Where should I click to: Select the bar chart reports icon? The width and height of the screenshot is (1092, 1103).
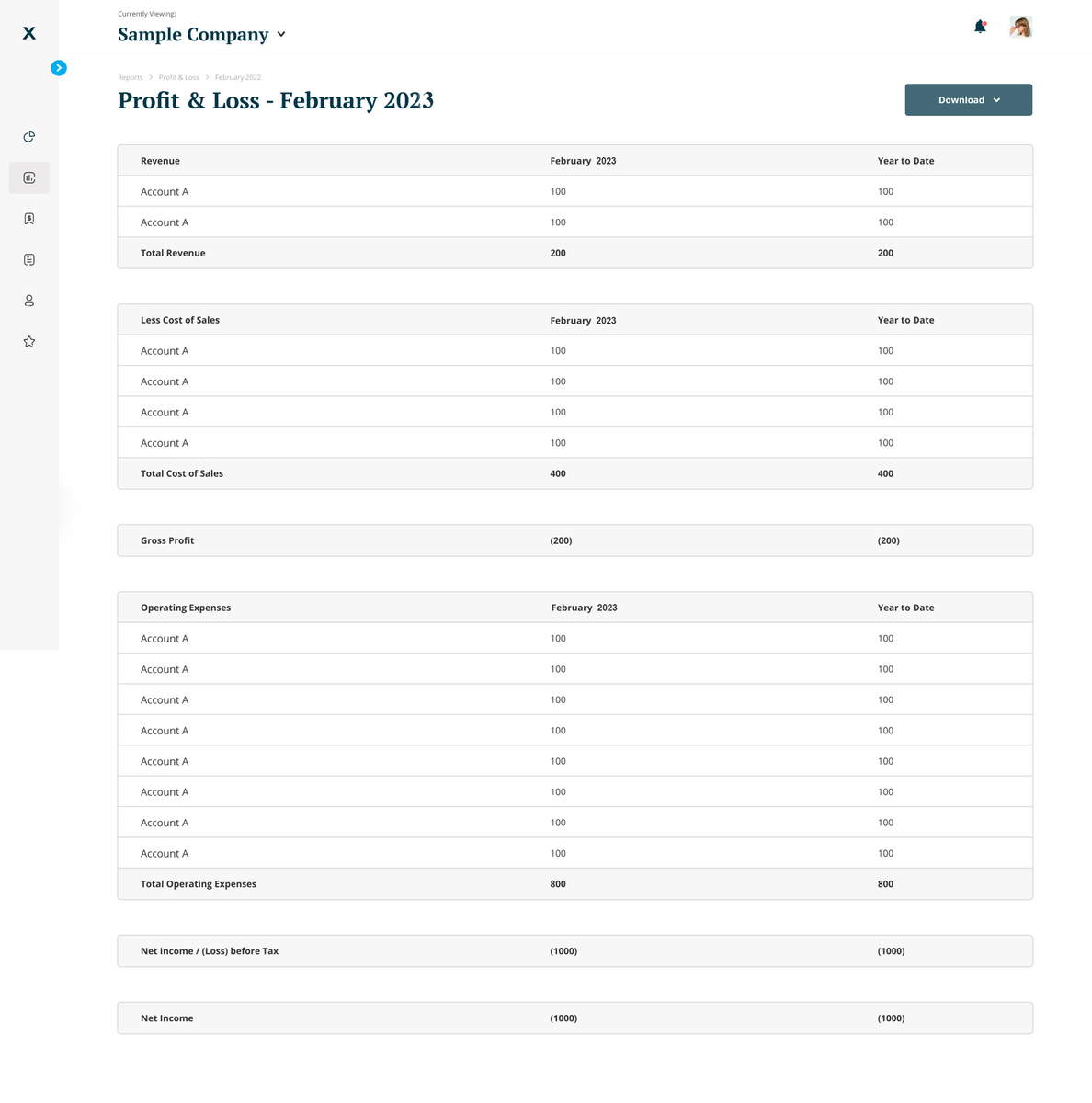pos(28,177)
